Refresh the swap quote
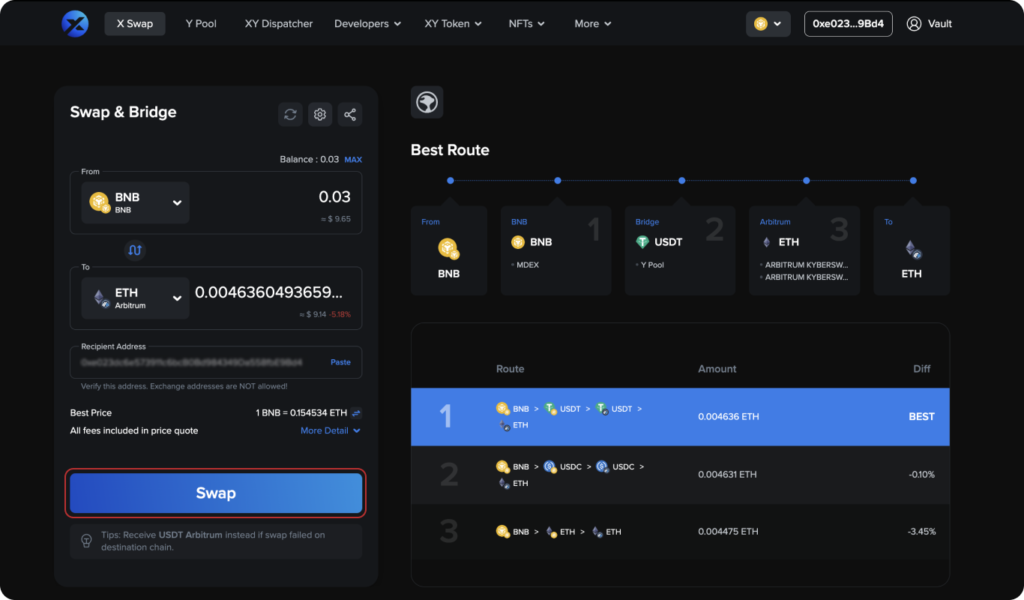This screenshot has width=1024, height=600. point(290,114)
